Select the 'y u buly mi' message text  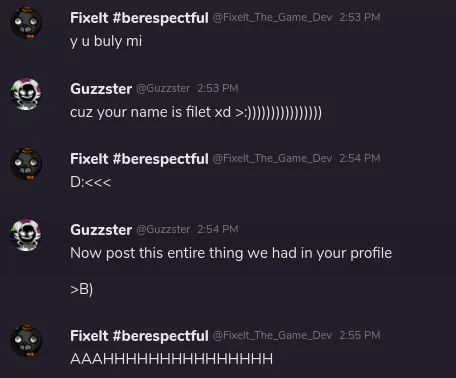[106, 41]
